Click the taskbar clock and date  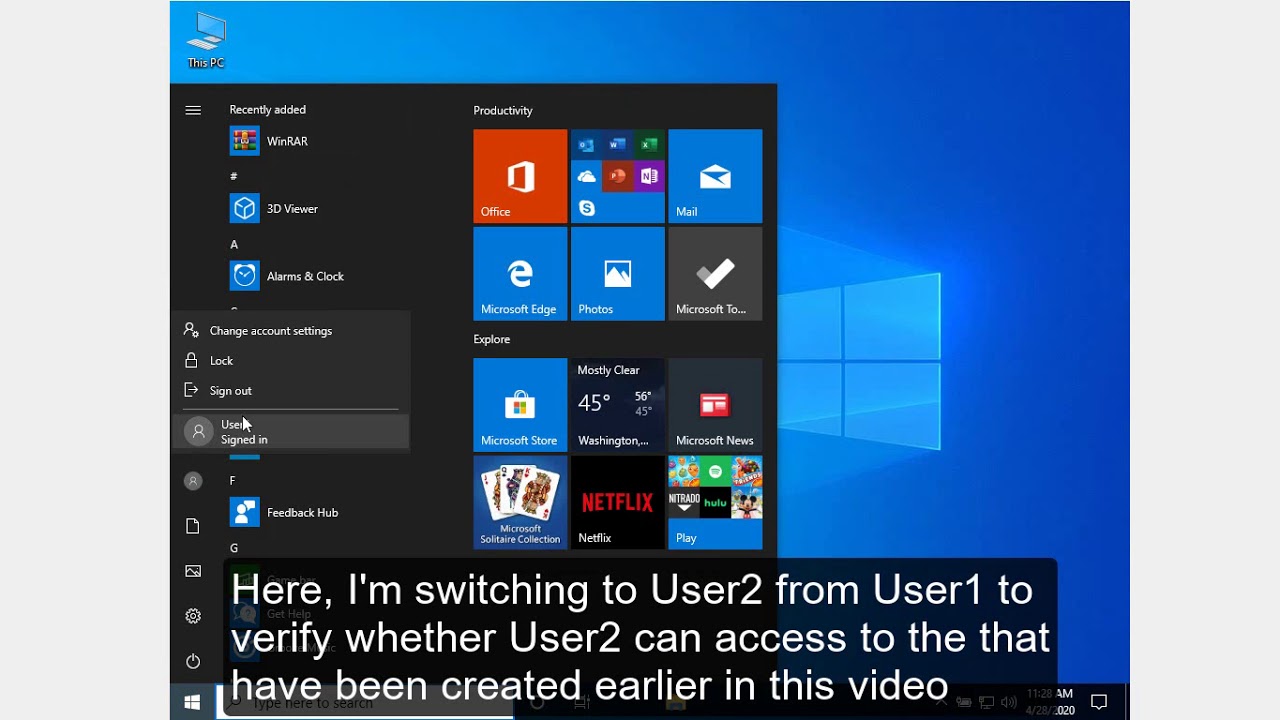tap(1050, 702)
